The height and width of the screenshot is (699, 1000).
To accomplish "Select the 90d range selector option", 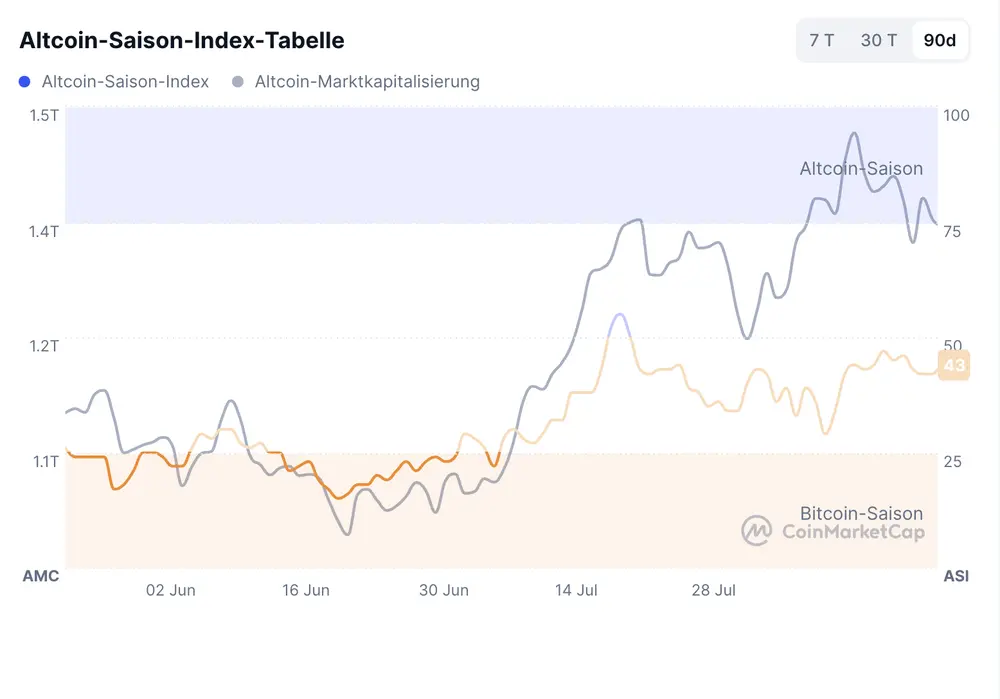I will pos(940,40).
